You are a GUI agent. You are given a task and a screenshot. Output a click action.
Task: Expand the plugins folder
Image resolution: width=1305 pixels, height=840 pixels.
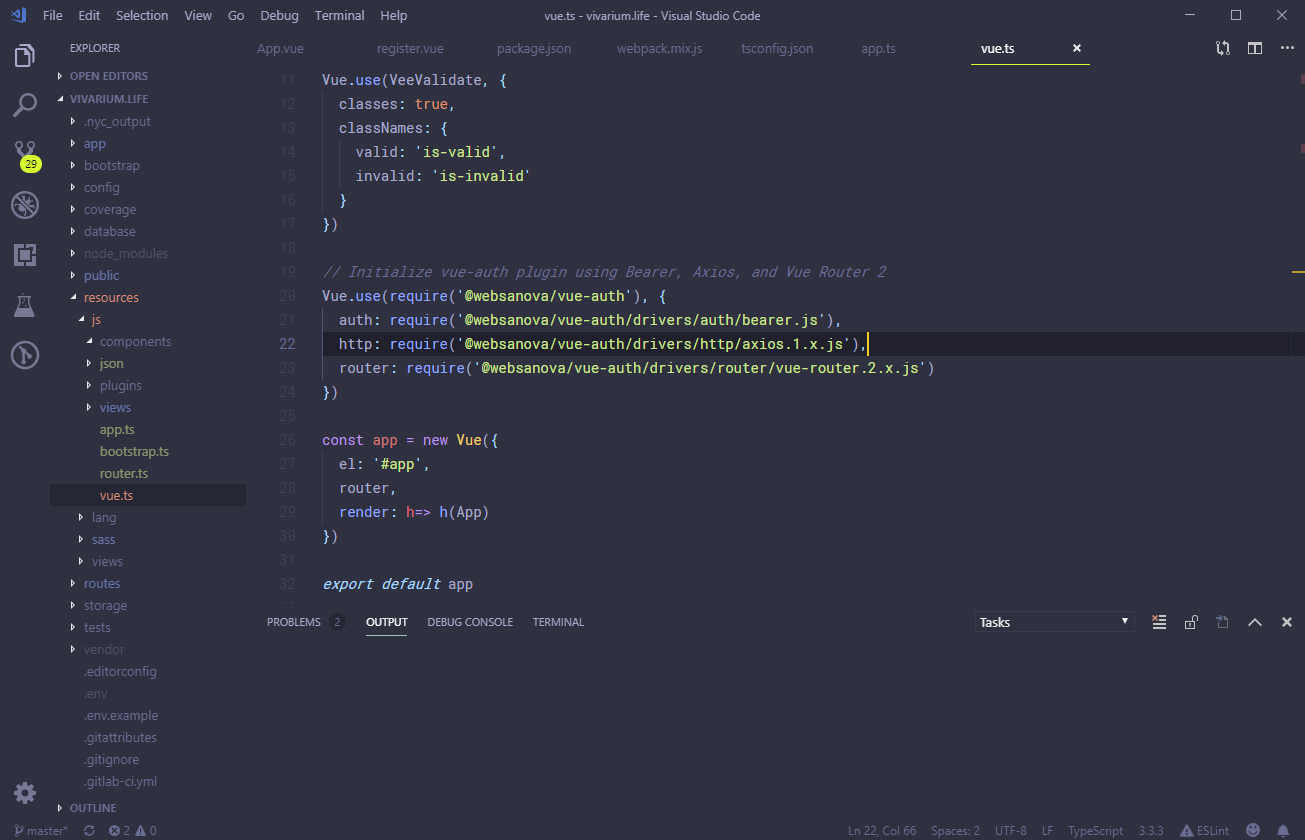pos(120,386)
